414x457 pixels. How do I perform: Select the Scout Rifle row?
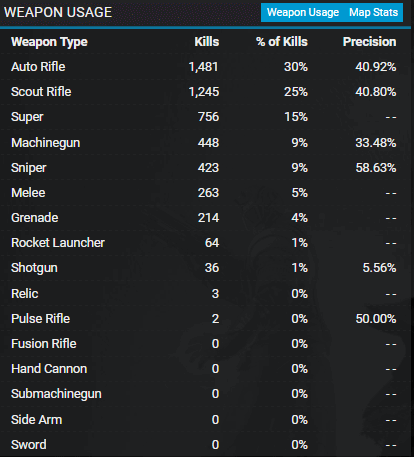pyautogui.click(x=205, y=92)
